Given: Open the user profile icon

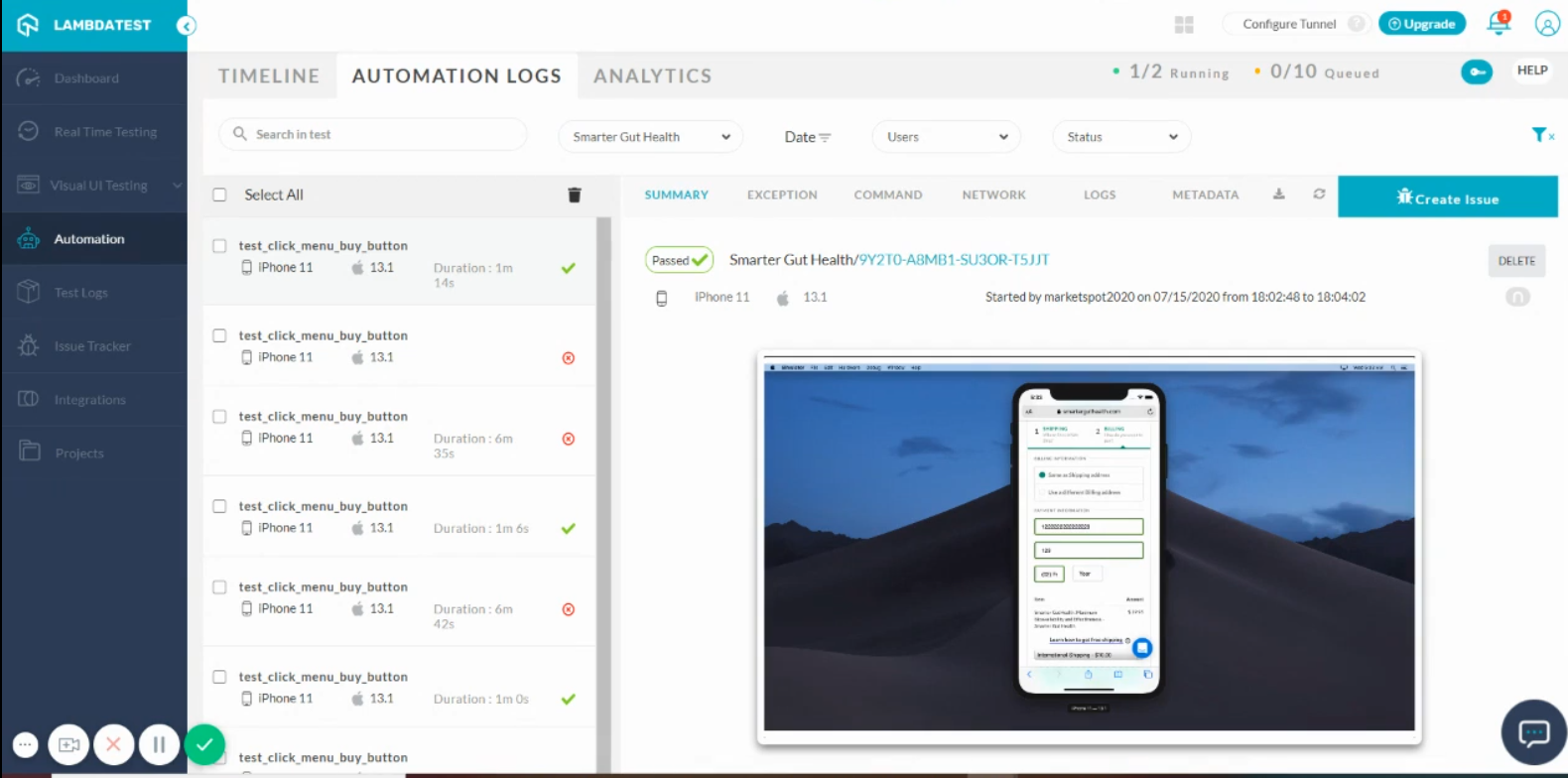Looking at the screenshot, I should tap(1547, 24).
